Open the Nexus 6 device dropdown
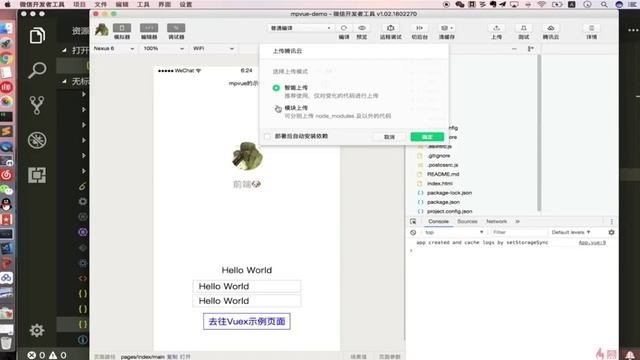 tap(113, 49)
